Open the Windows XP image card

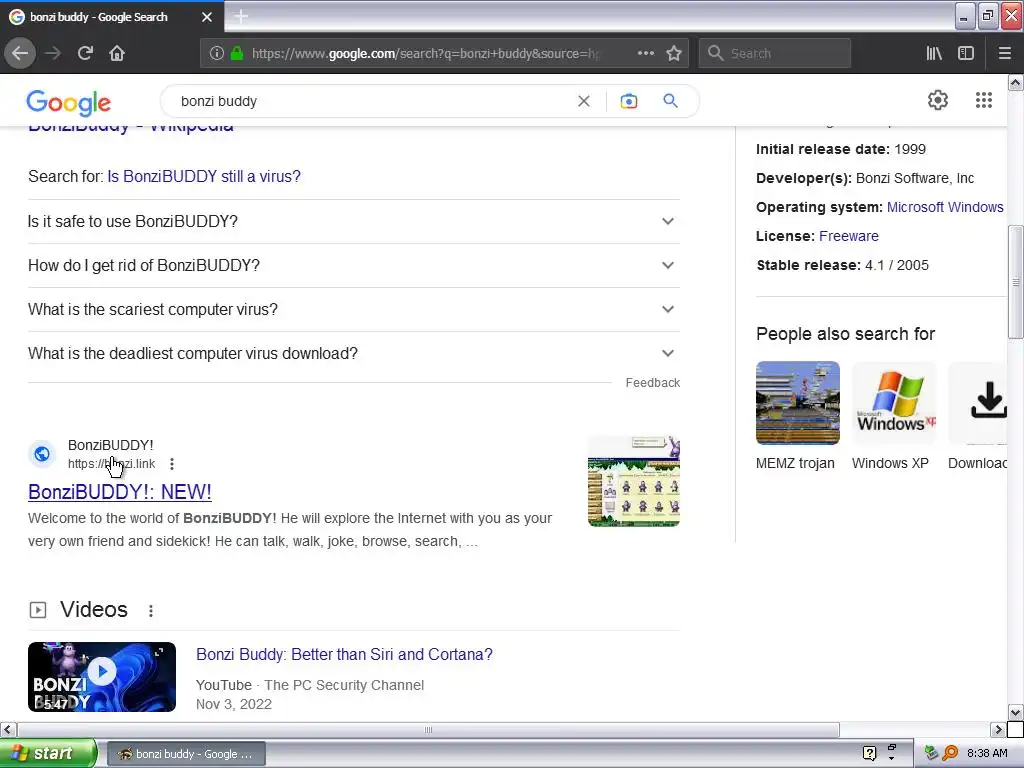pyautogui.click(x=894, y=403)
